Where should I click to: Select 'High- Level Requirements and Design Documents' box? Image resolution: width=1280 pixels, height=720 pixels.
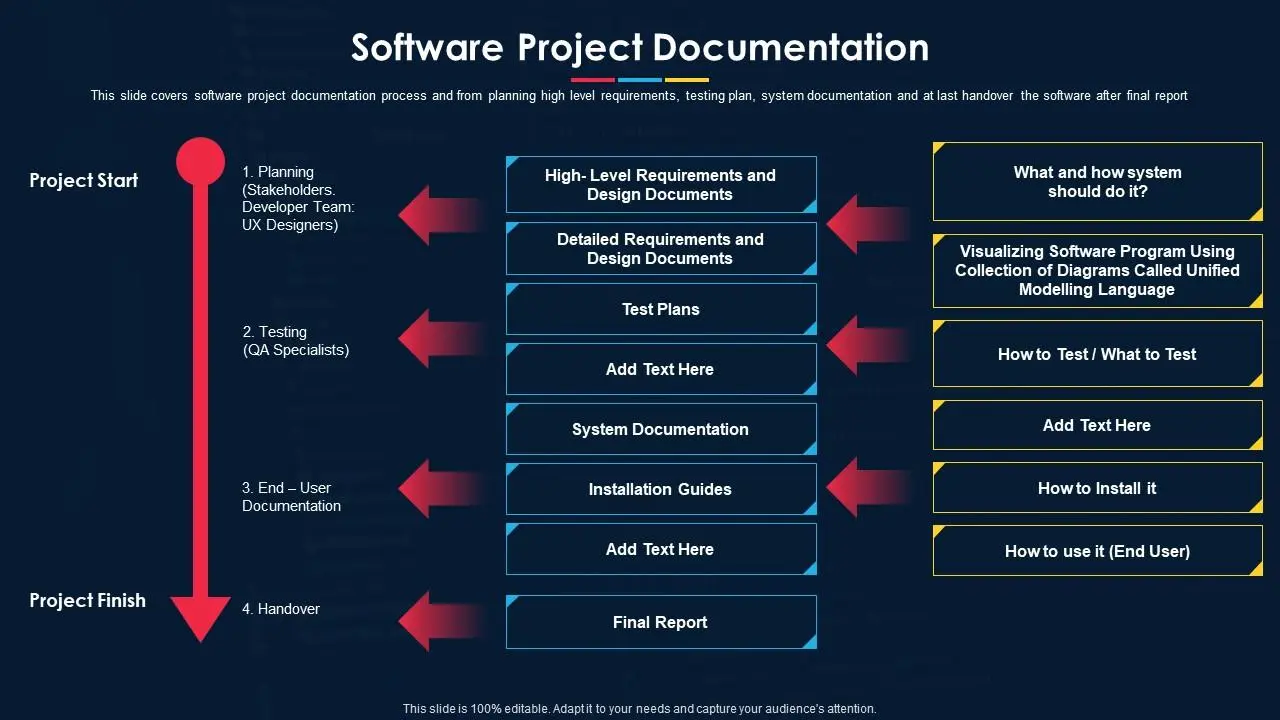pyautogui.click(x=661, y=185)
